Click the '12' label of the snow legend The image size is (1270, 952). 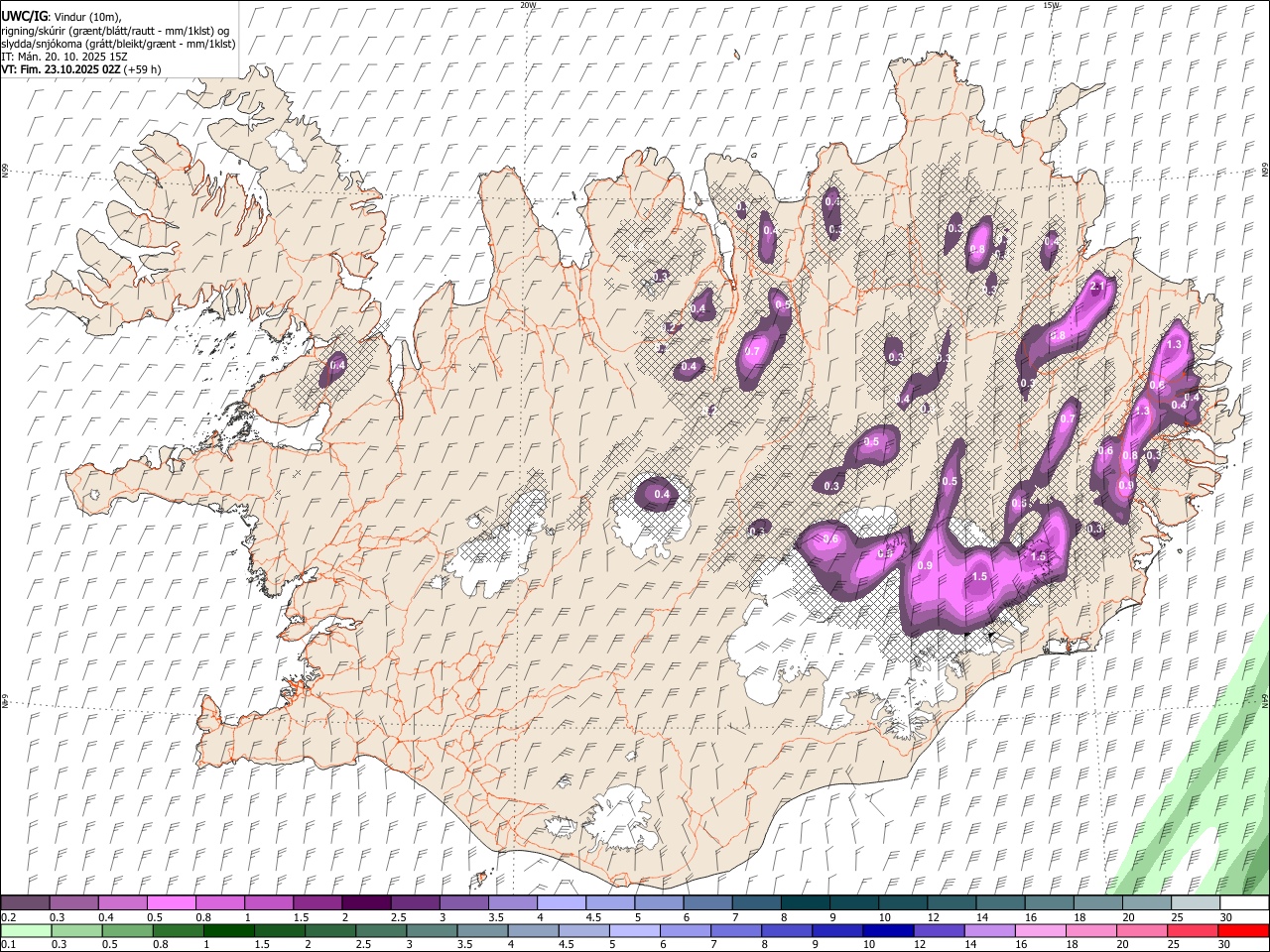pos(933,917)
